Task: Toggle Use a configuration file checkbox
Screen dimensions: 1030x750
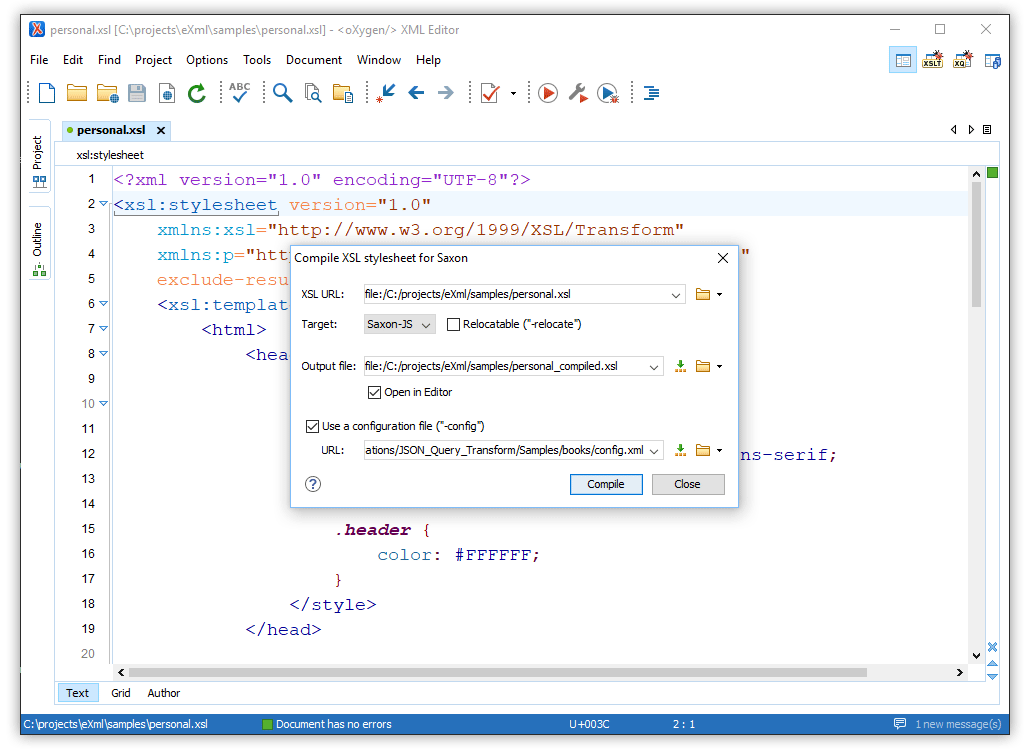Action: tap(313, 426)
